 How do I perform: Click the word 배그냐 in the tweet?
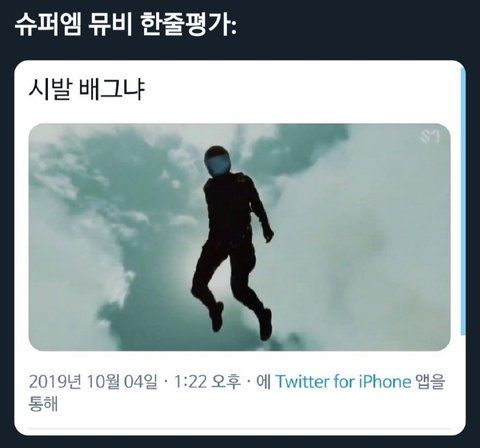click(112, 90)
